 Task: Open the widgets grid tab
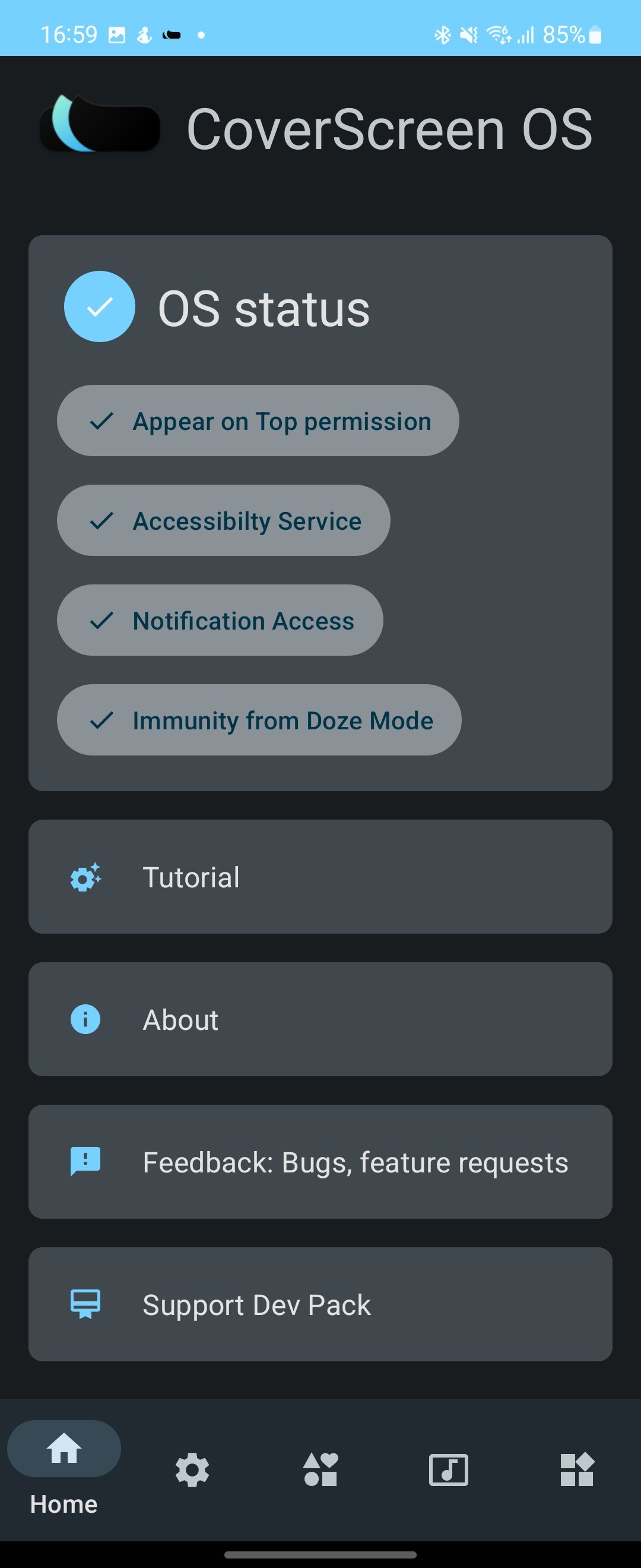click(x=577, y=1469)
